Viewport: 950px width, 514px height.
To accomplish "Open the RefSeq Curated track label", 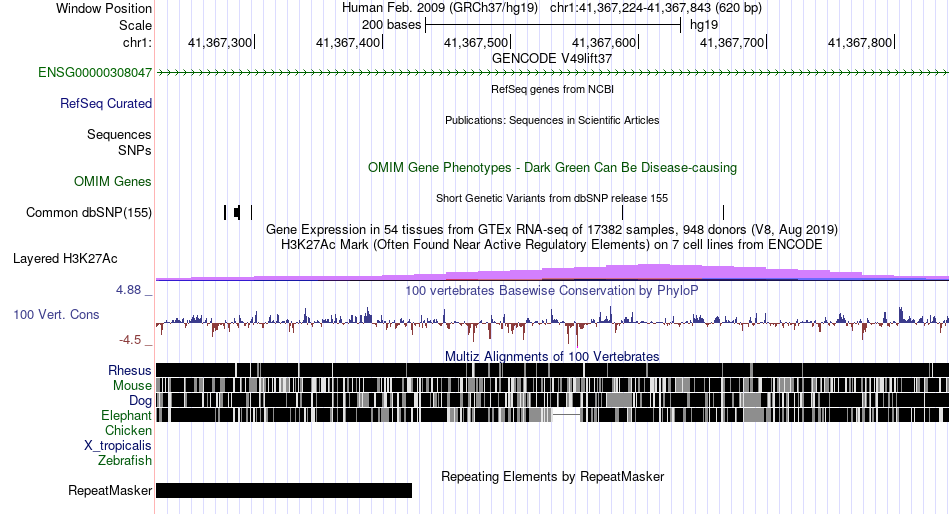I will 106,104.
